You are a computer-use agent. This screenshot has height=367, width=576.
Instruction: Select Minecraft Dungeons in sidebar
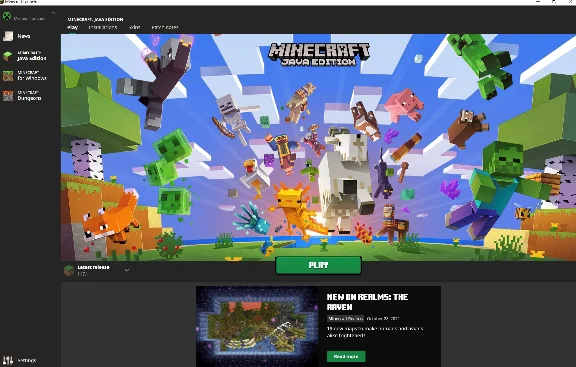[23, 96]
